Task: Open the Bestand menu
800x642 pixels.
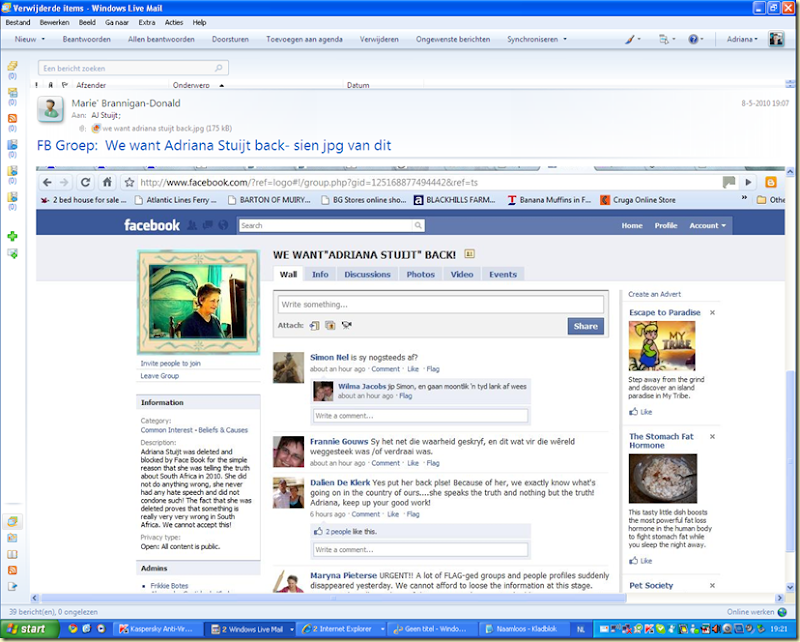Action: (18, 22)
